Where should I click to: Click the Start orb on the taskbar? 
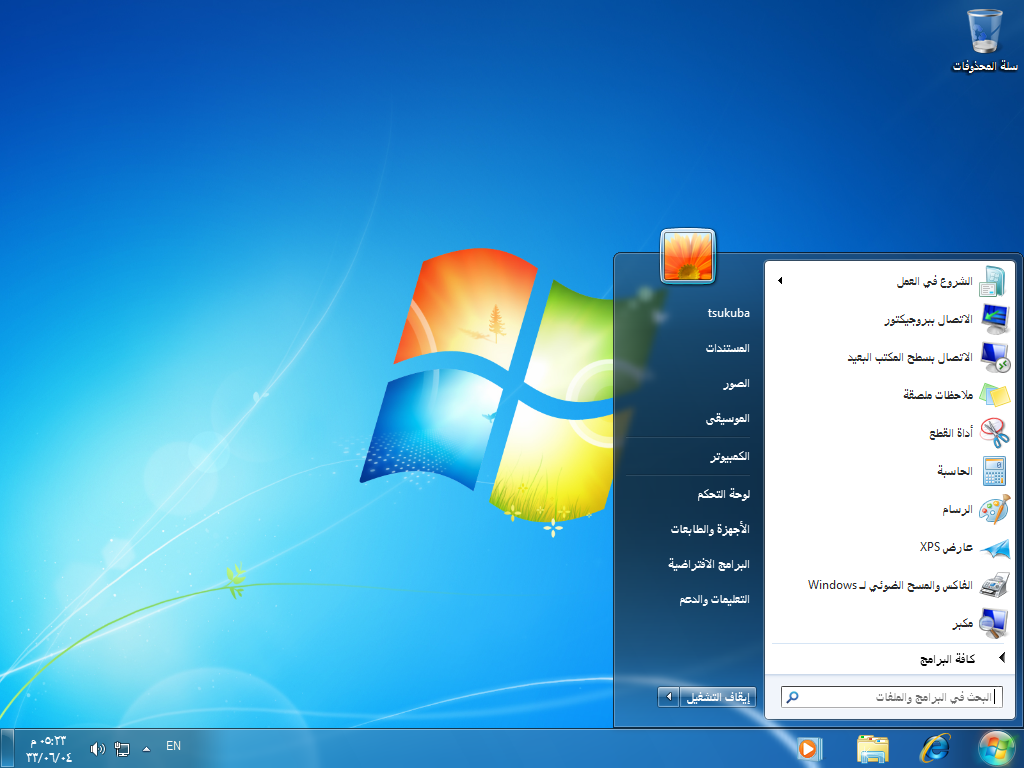997,748
